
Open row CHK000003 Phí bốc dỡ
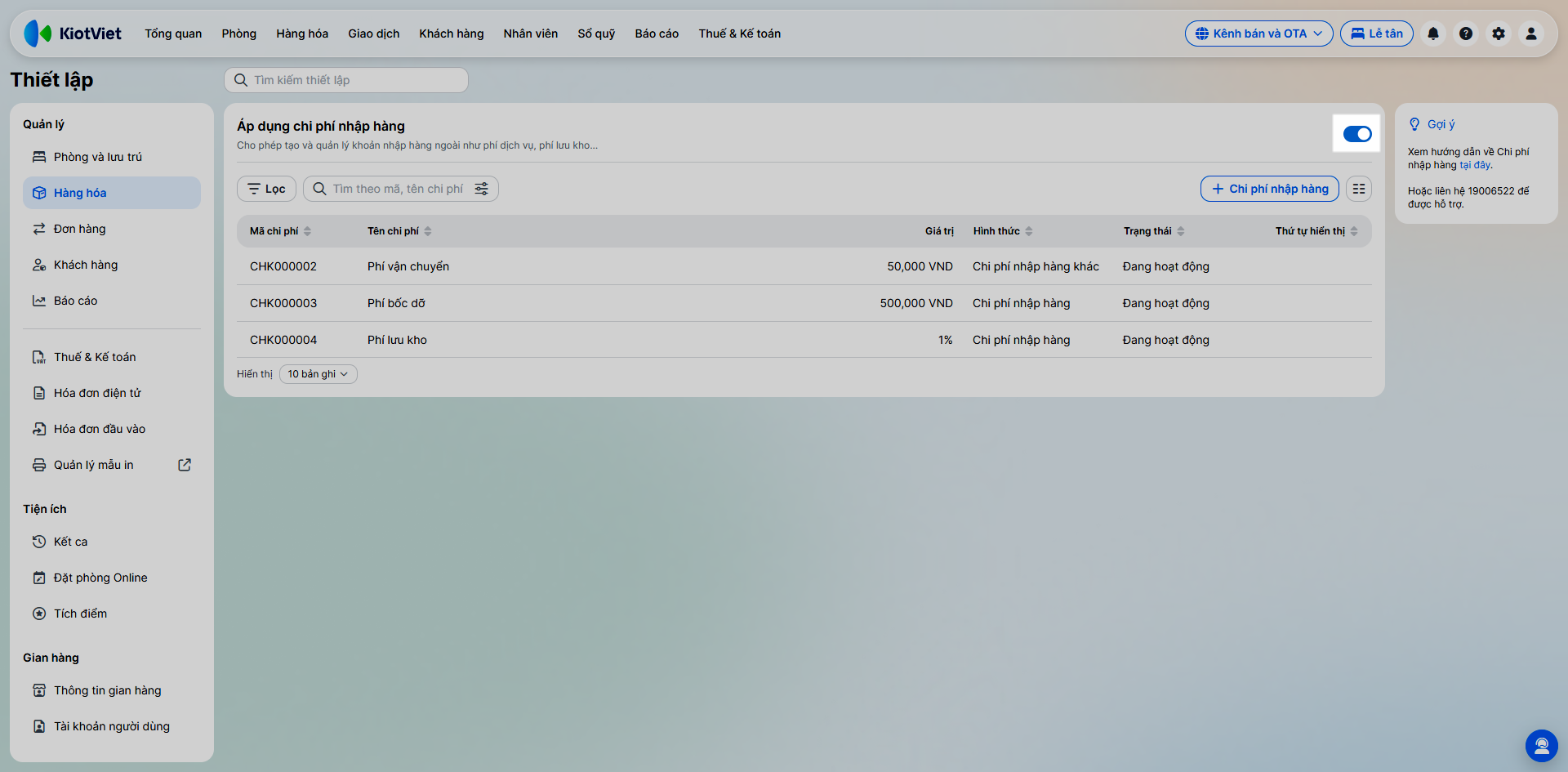804,303
